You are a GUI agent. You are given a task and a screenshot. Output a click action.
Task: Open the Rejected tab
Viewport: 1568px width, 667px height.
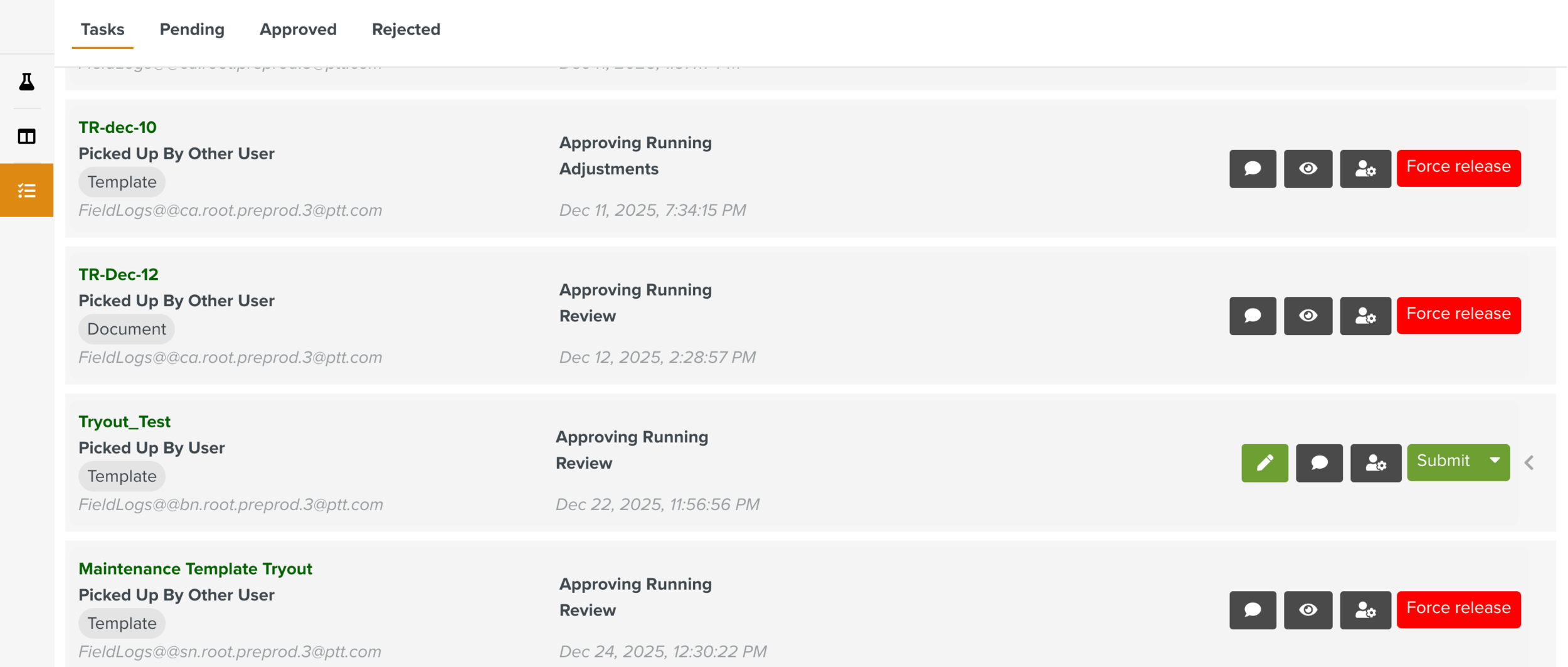click(x=406, y=29)
